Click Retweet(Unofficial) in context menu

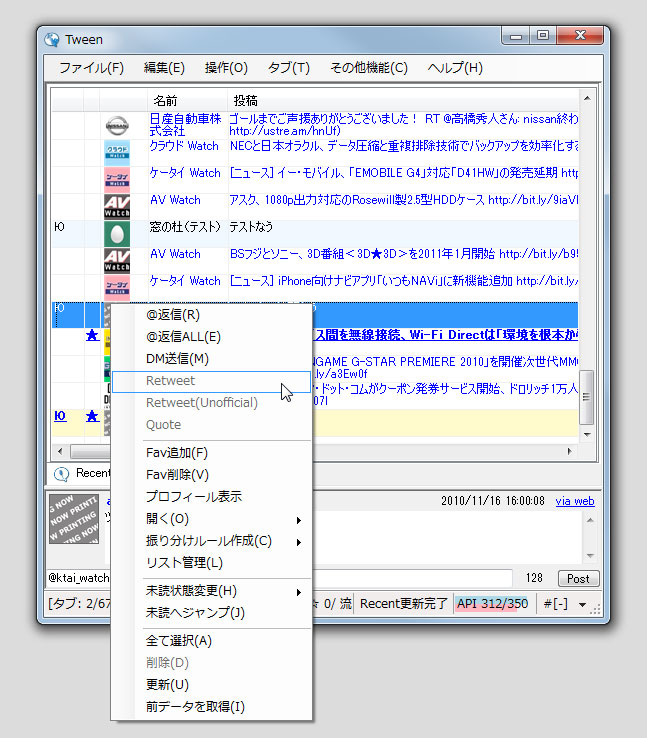coord(211,403)
